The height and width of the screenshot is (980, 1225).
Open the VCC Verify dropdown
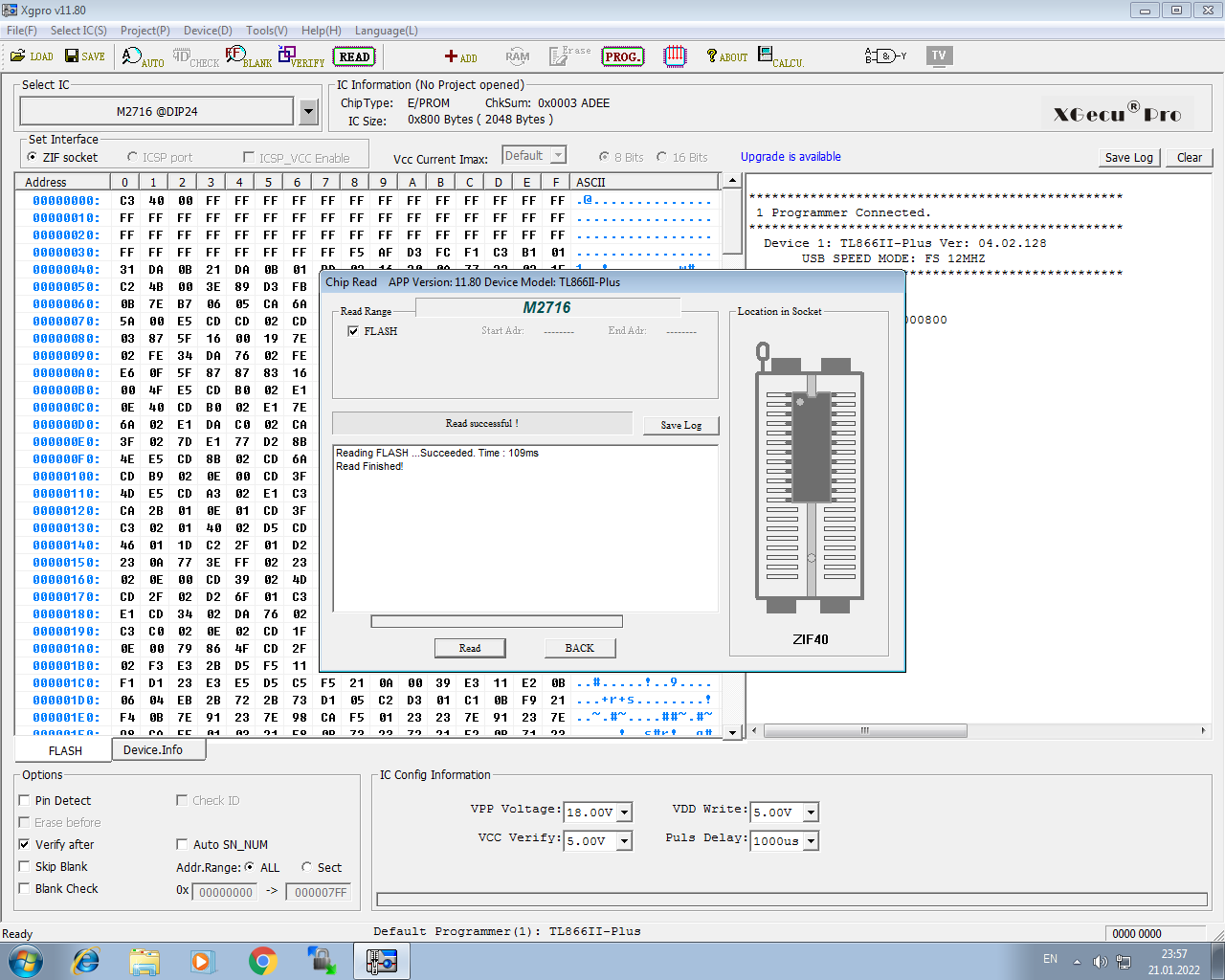[x=625, y=841]
